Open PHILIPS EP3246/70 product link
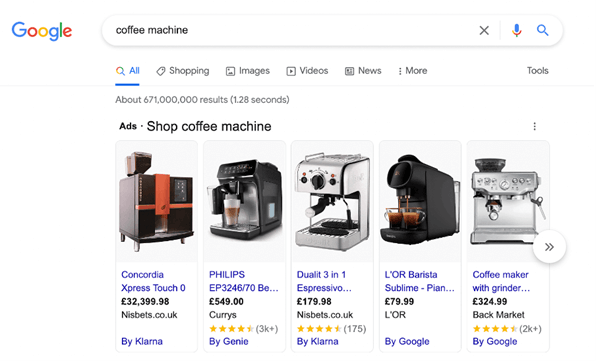The width and height of the screenshot is (596, 361). point(243,281)
